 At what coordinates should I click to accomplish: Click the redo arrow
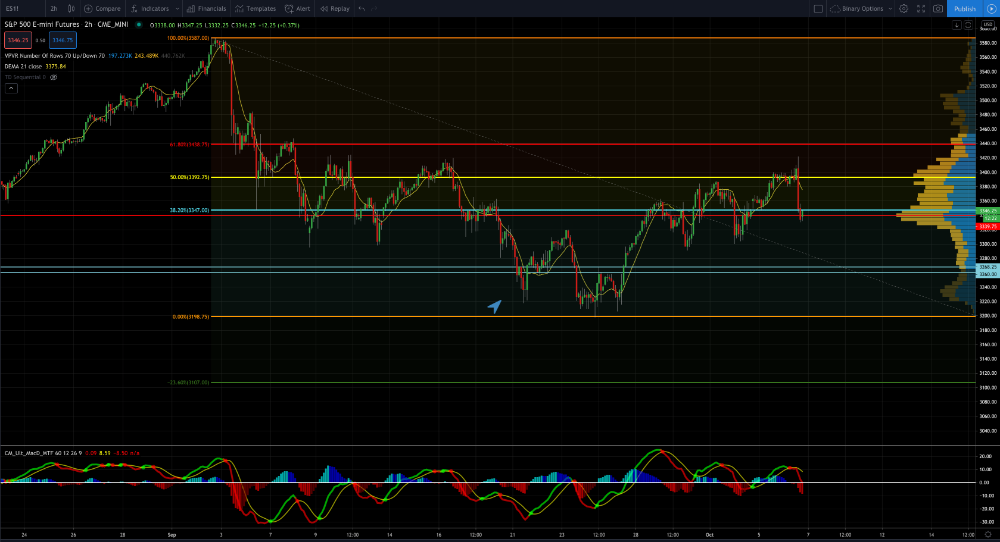pos(374,8)
